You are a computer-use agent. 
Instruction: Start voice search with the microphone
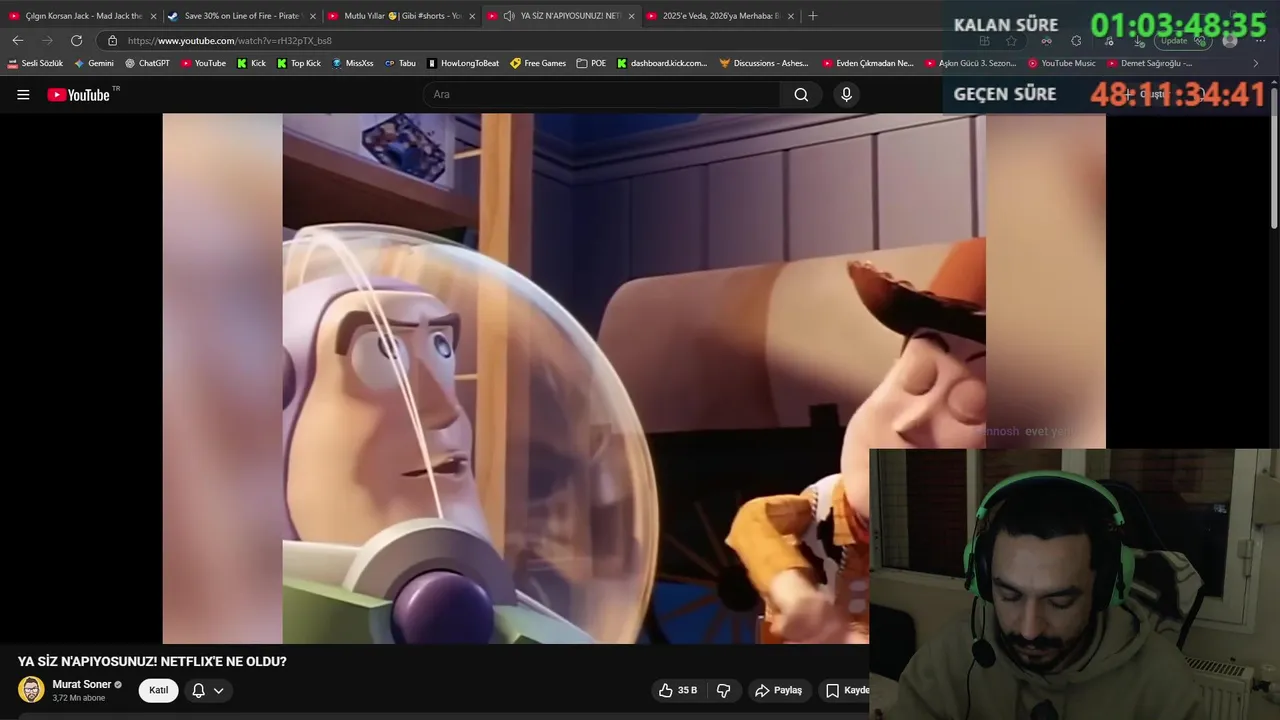pyautogui.click(x=846, y=95)
